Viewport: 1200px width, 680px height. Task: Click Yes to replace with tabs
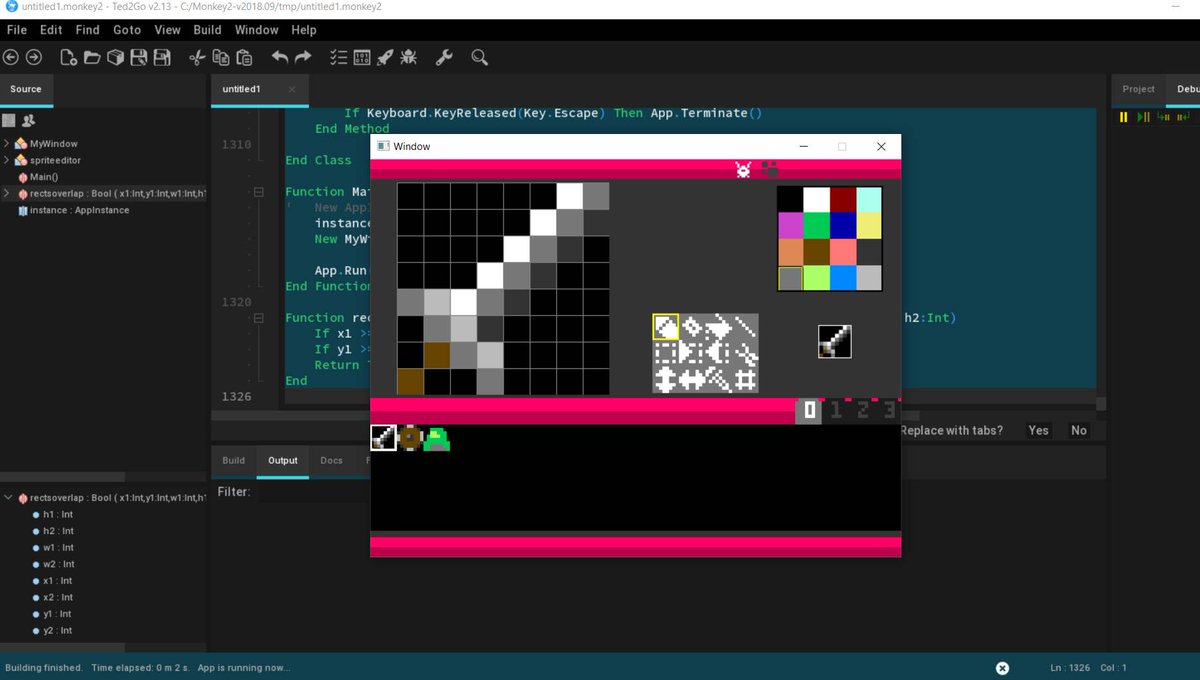[x=1038, y=430]
